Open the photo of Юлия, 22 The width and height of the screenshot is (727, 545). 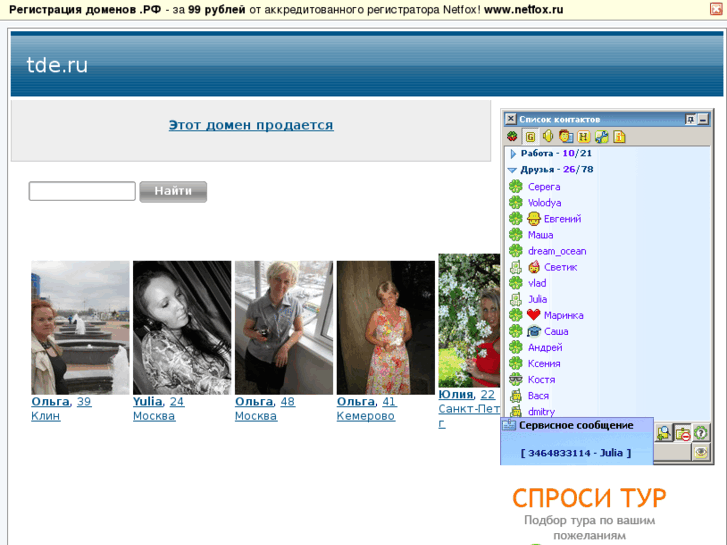469,320
